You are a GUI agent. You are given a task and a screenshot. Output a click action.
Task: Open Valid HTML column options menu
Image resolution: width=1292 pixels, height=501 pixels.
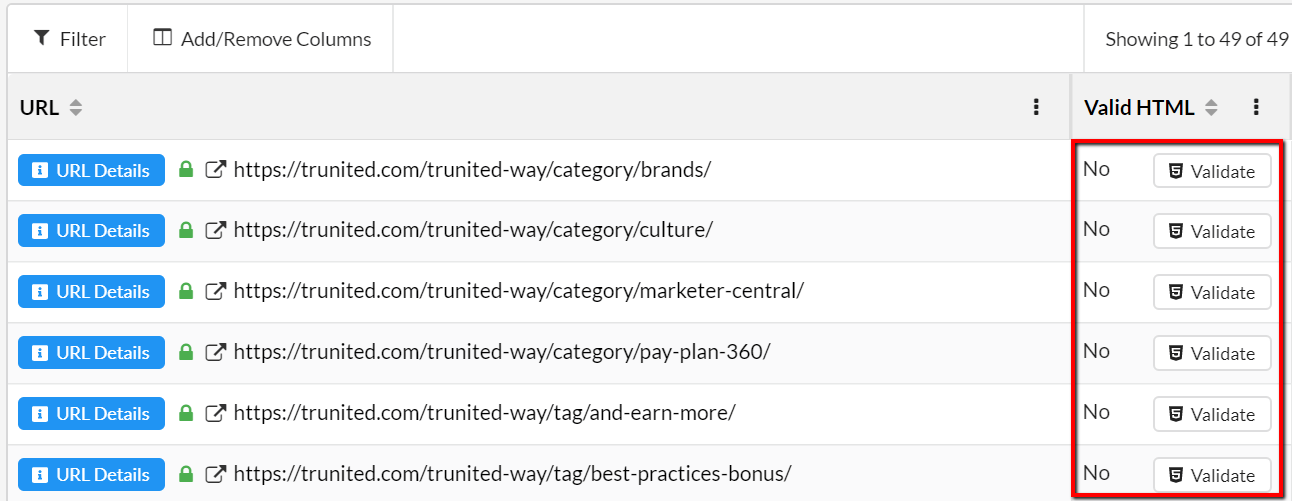click(1257, 107)
